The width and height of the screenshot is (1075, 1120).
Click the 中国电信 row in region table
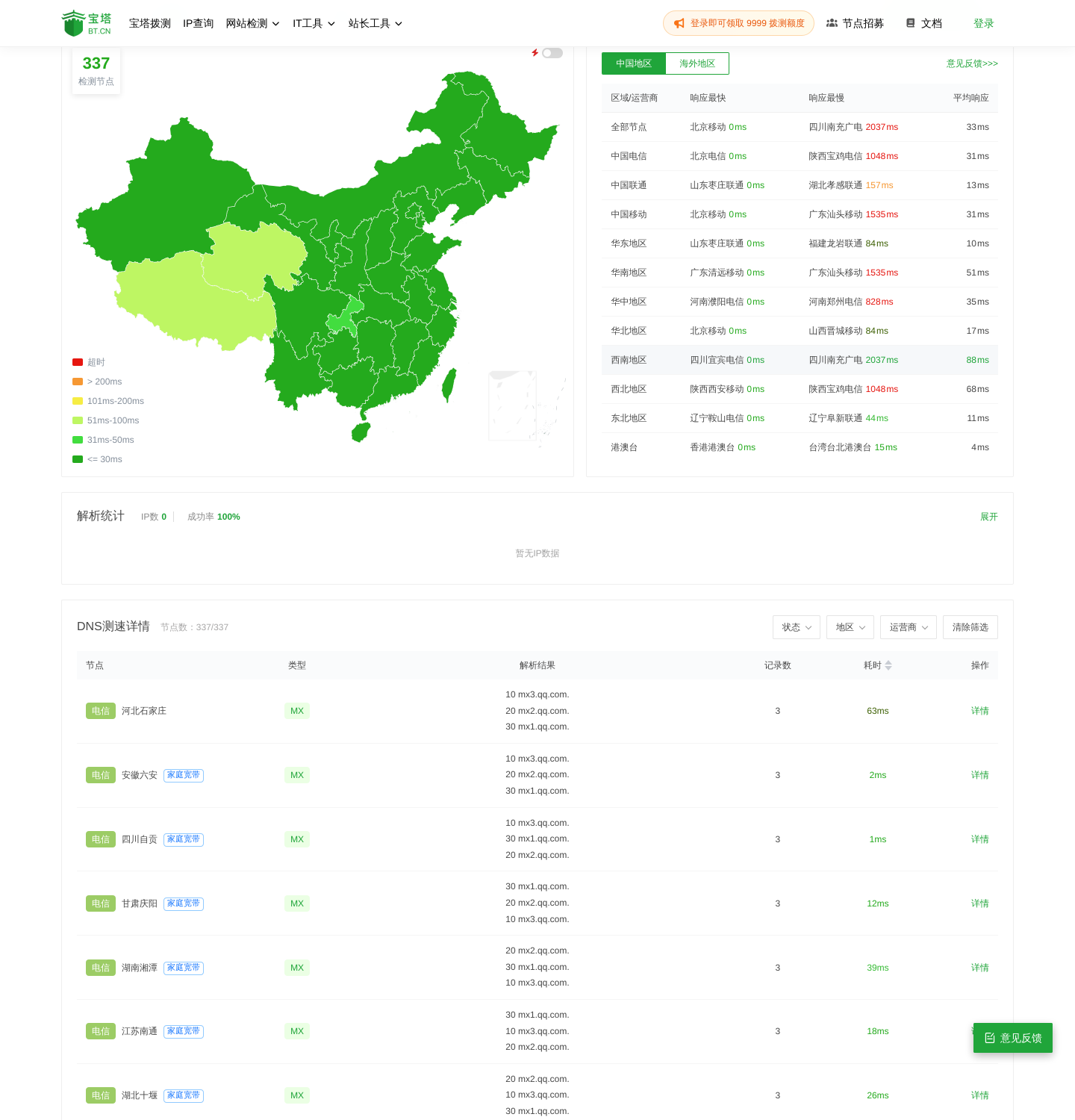tap(800, 156)
